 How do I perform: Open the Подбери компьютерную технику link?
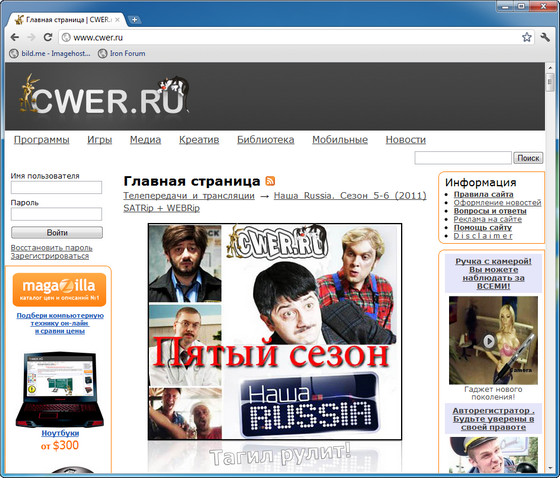point(60,323)
